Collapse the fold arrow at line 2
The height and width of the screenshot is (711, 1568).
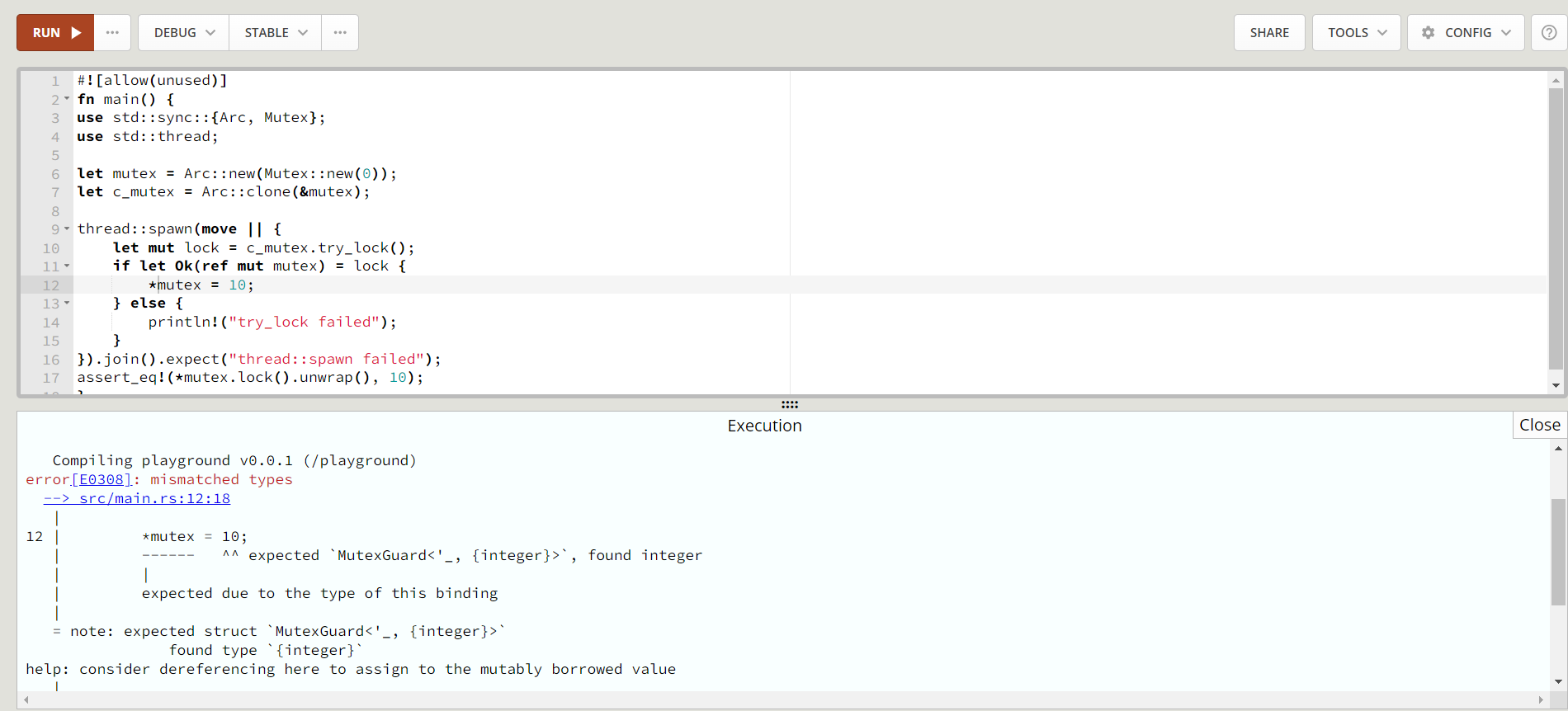(x=67, y=99)
